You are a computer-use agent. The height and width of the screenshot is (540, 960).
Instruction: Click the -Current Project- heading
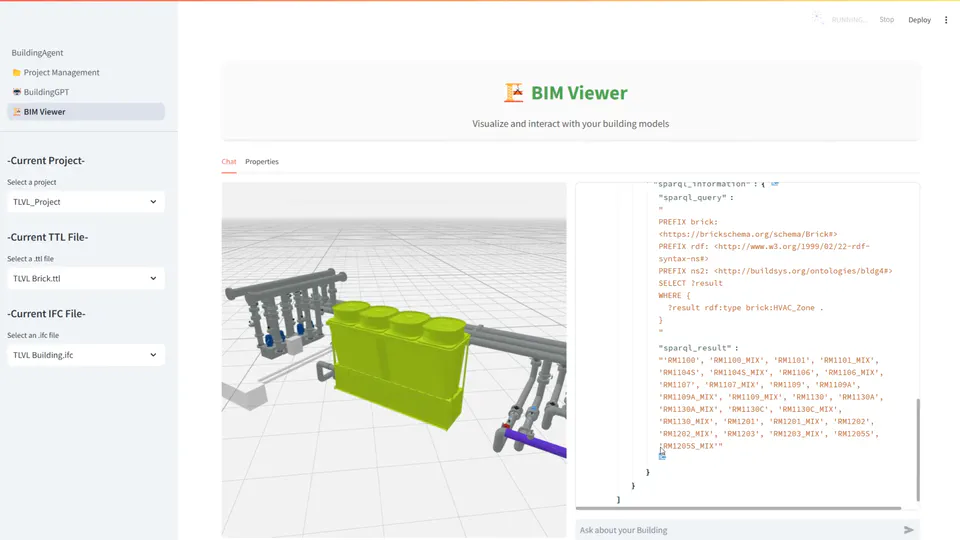click(46, 160)
